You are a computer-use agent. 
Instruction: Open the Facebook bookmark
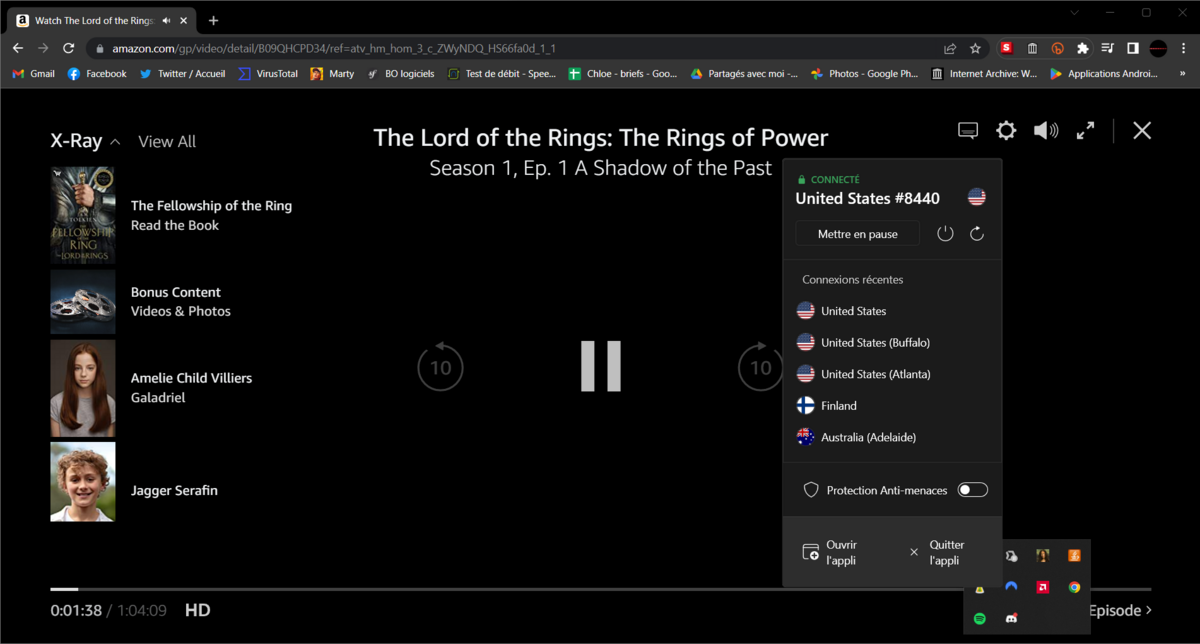(97, 74)
